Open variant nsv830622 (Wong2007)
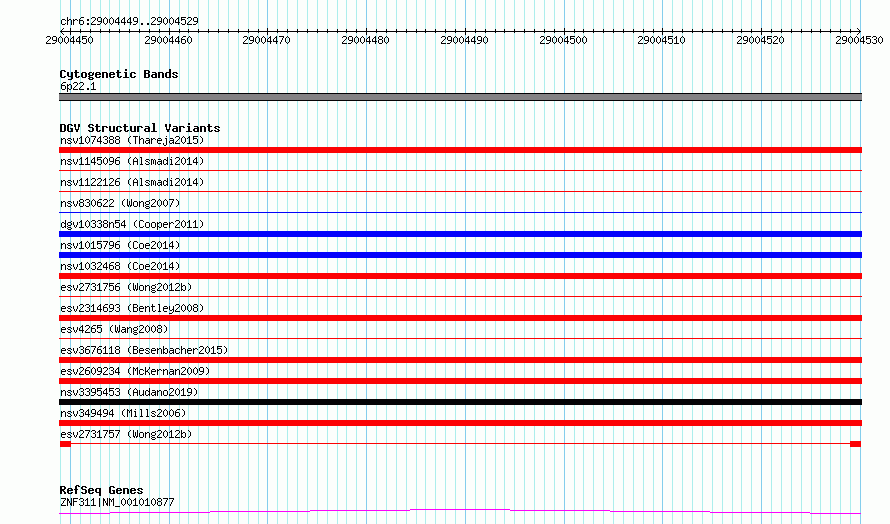The image size is (890, 524). tap(120, 203)
